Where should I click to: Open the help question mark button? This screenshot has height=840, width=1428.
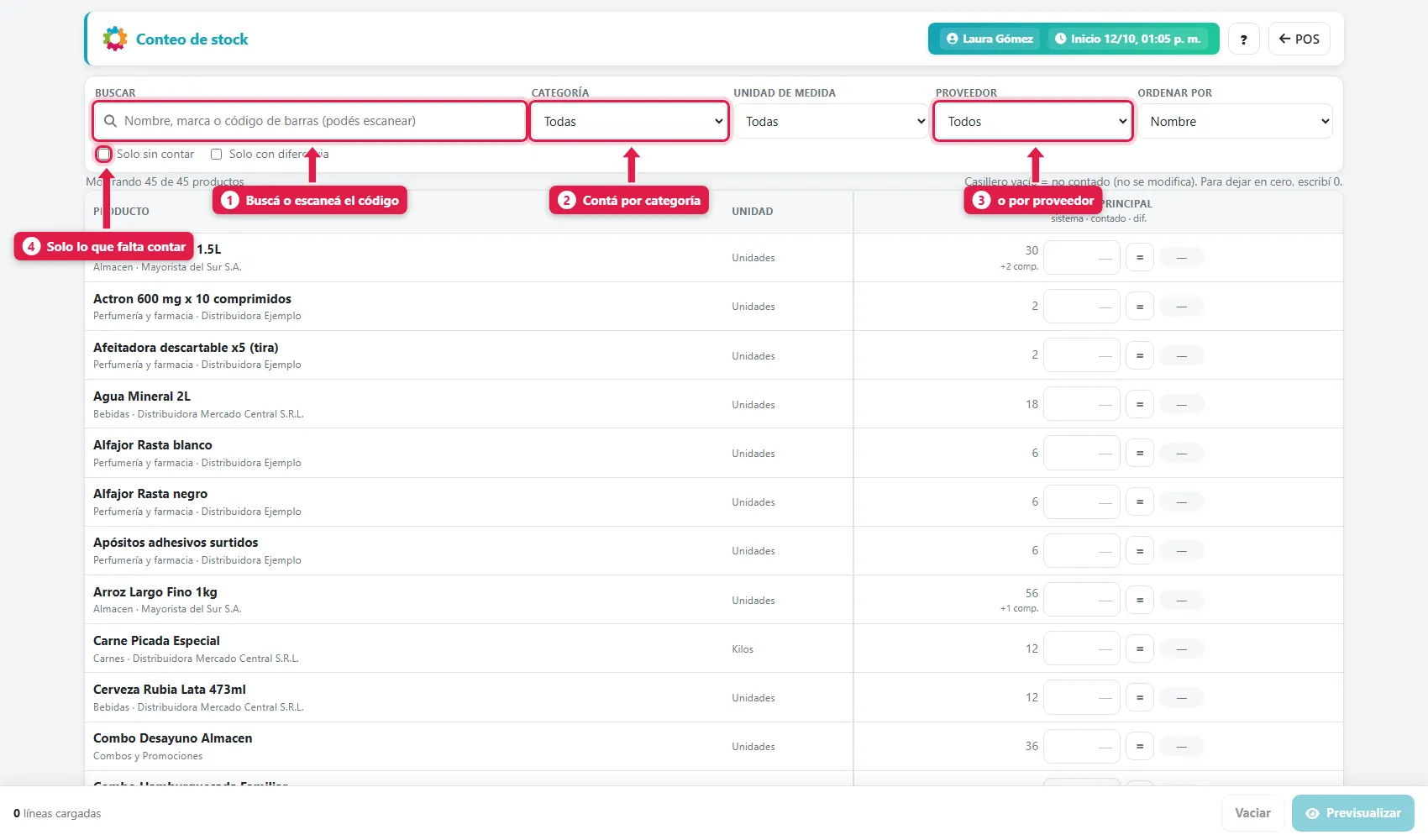1243,39
